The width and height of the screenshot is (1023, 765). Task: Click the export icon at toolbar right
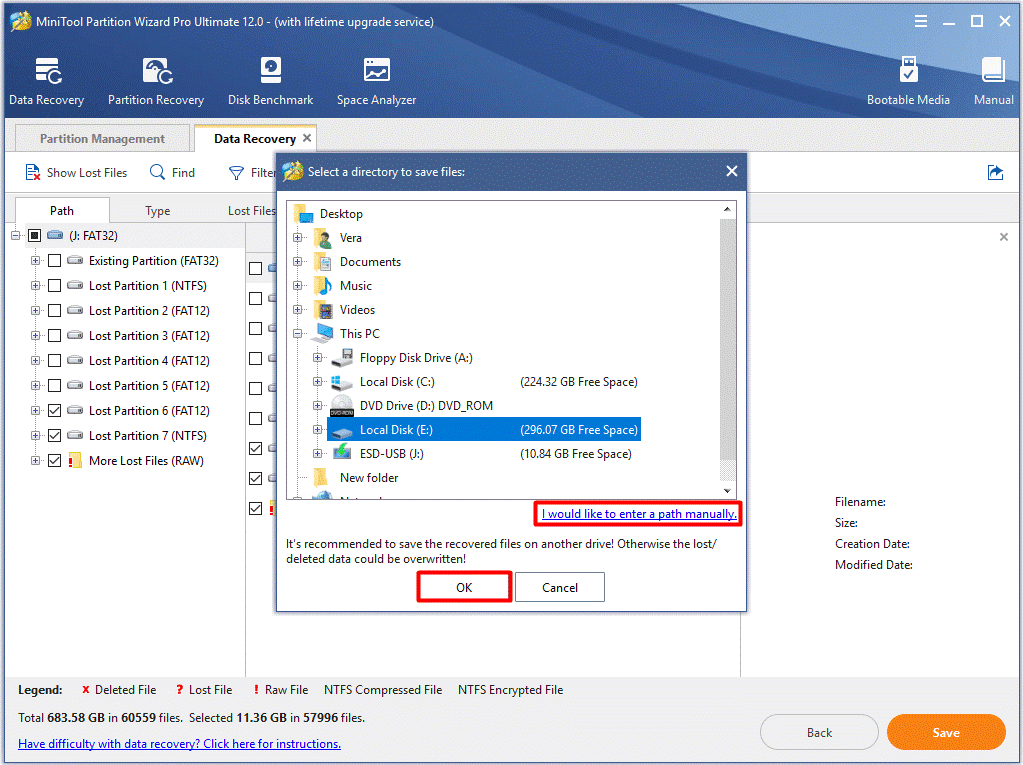tap(995, 173)
